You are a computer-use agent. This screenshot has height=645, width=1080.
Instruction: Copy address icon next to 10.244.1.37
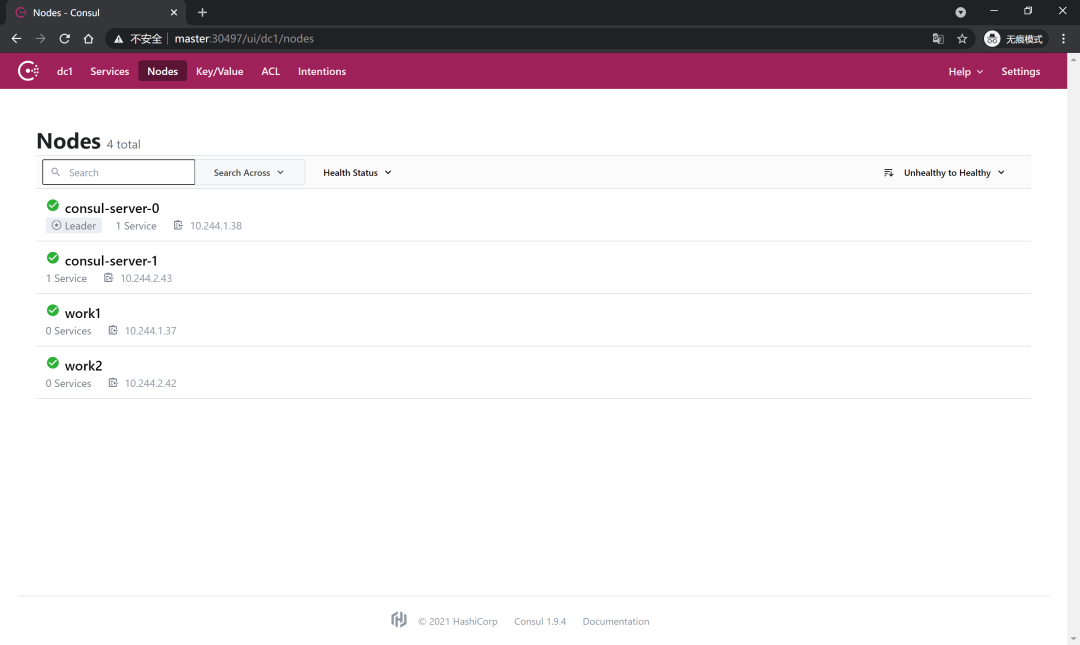tap(113, 330)
